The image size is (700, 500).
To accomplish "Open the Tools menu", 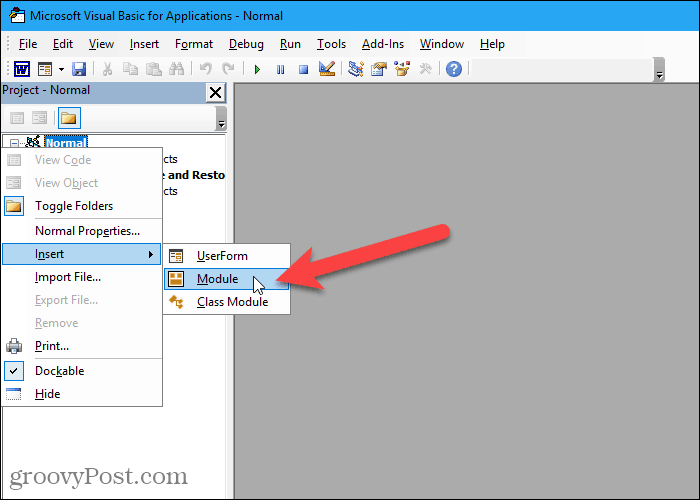I will click(331, 44).
